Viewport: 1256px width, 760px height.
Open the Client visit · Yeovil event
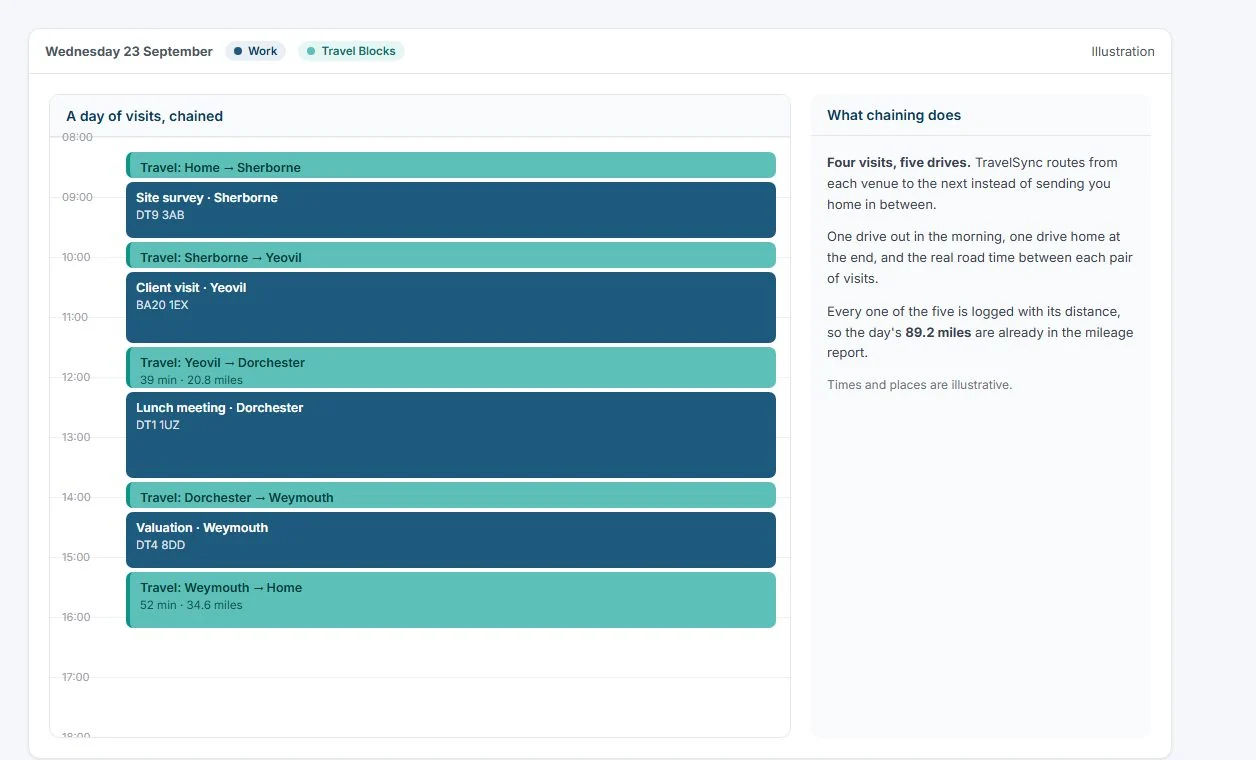point(451,307)
